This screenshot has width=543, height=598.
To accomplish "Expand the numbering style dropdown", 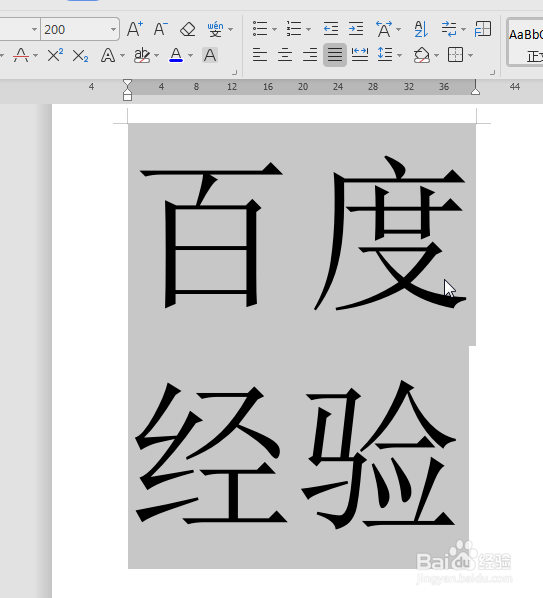I will tap(308, 29).
